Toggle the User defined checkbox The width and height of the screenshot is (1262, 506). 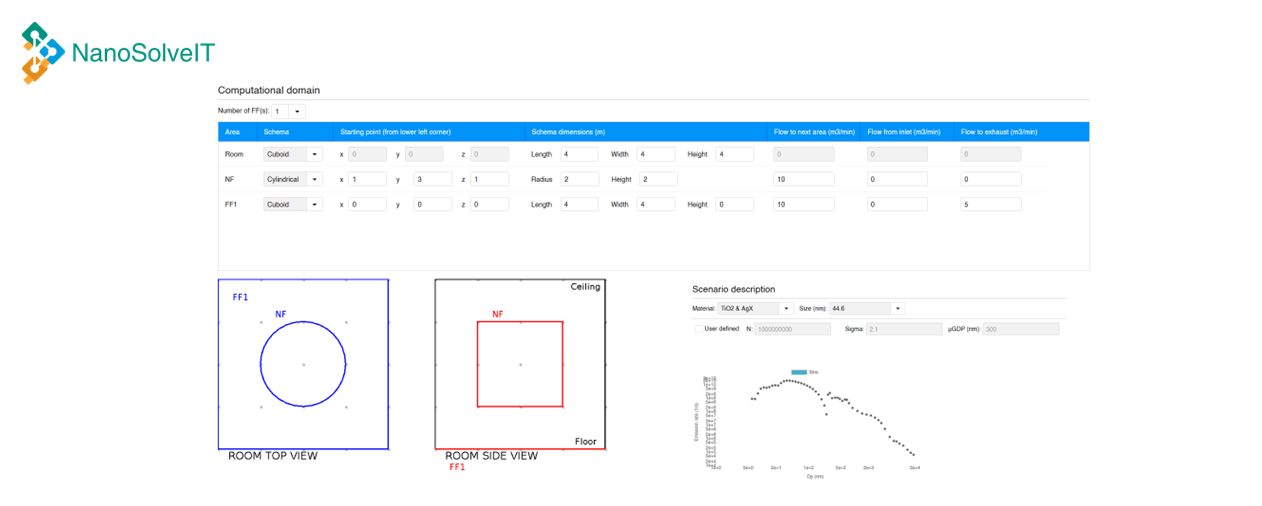point(698,329)
